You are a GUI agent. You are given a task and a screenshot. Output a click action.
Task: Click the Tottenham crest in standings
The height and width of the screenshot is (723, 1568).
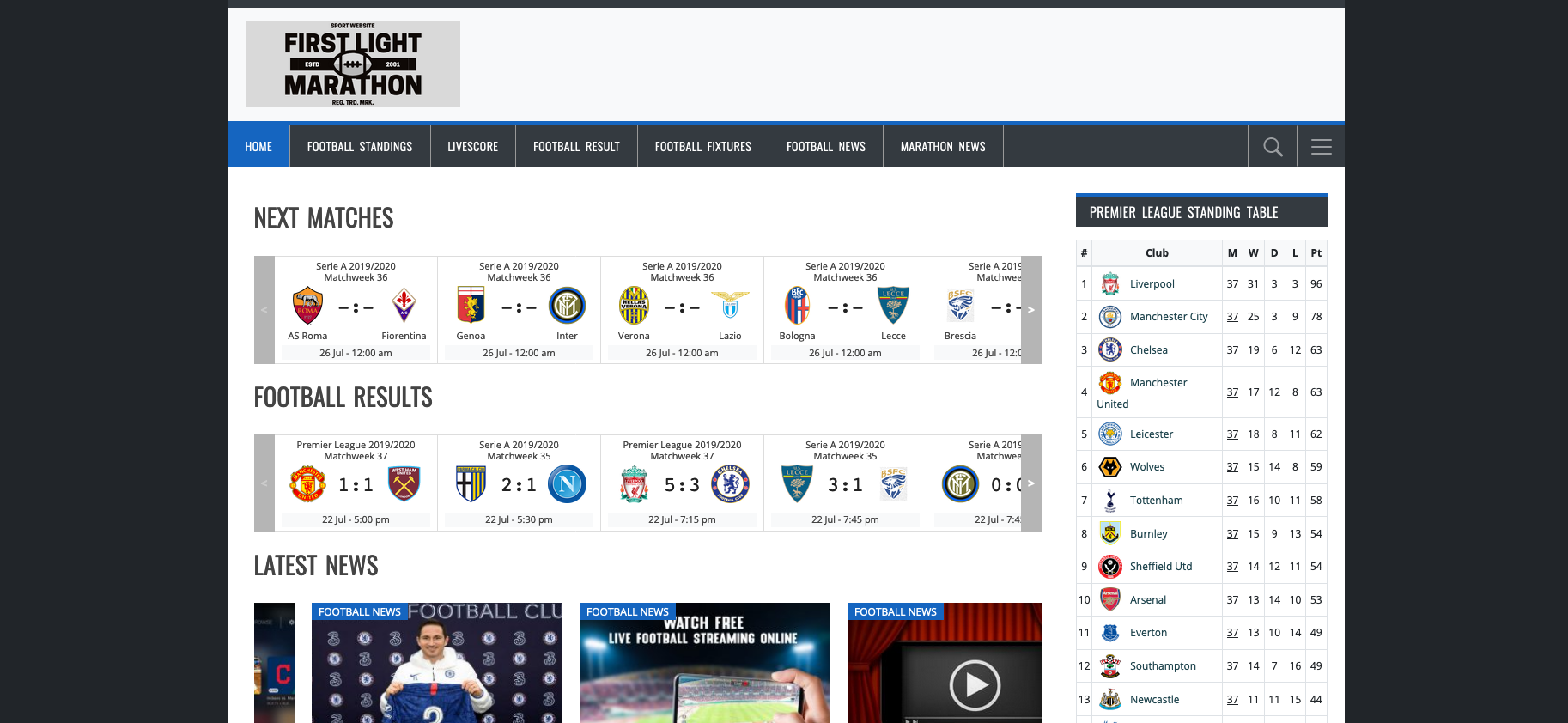(1110, 500)
